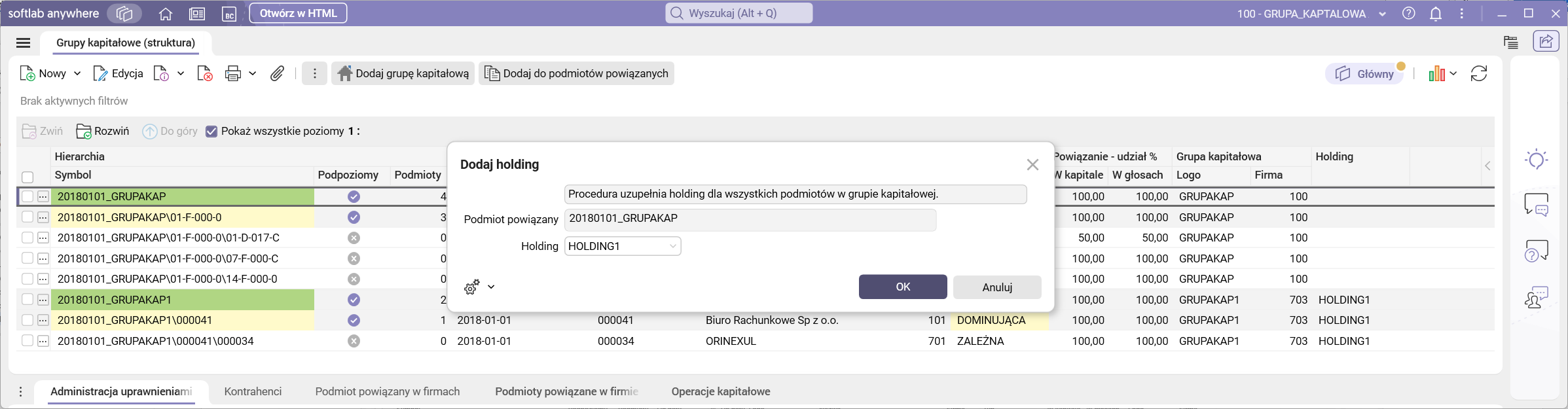This screenshot has height=409, width=1568.
Task: Expand the print dropdown arrow
Action: coord(253,73)
